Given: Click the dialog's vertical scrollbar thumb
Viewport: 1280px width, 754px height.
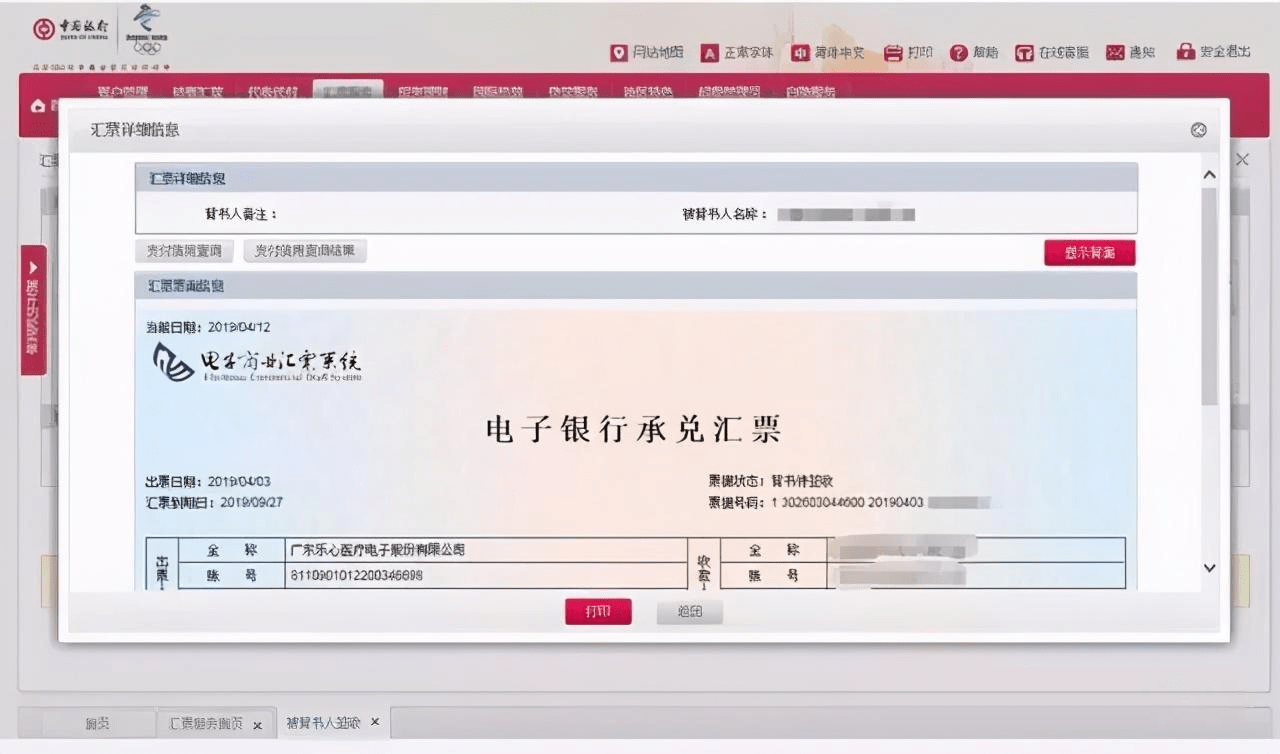Looking at the screenshot, I should [x=1209, y=295].
